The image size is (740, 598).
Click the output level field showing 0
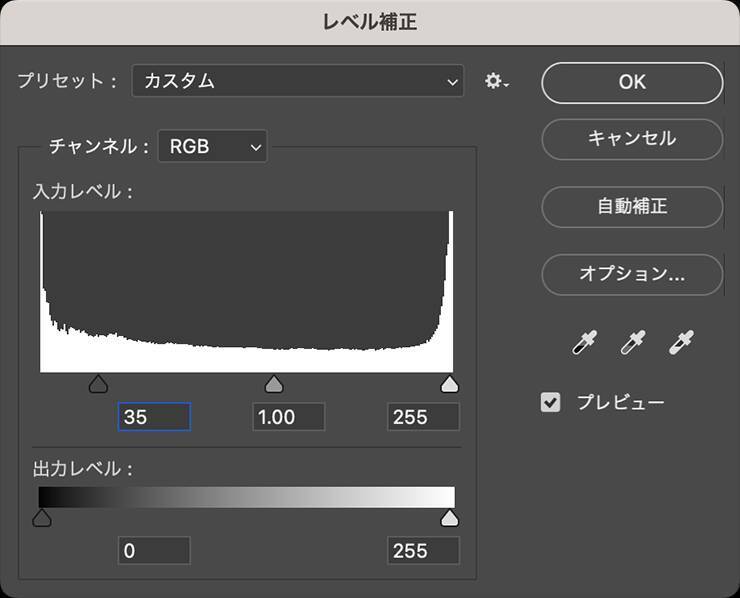tap(154, 550)
